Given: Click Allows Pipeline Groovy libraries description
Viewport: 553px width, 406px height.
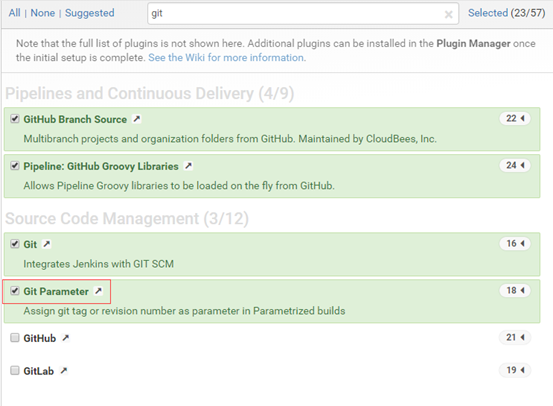Looking at the screenshot, I should [x=179, y=186].
